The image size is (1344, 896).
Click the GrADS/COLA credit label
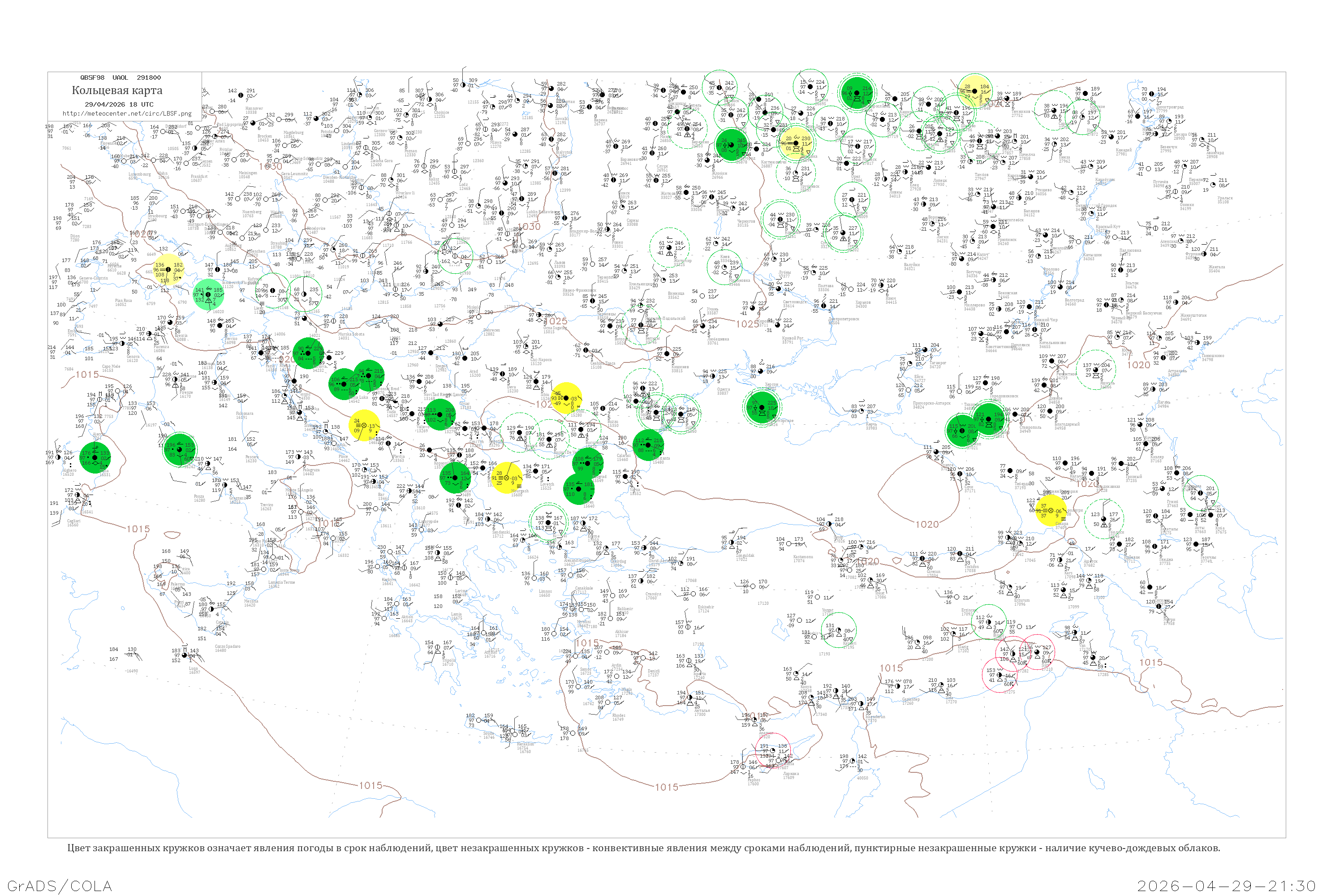point(60,886)
